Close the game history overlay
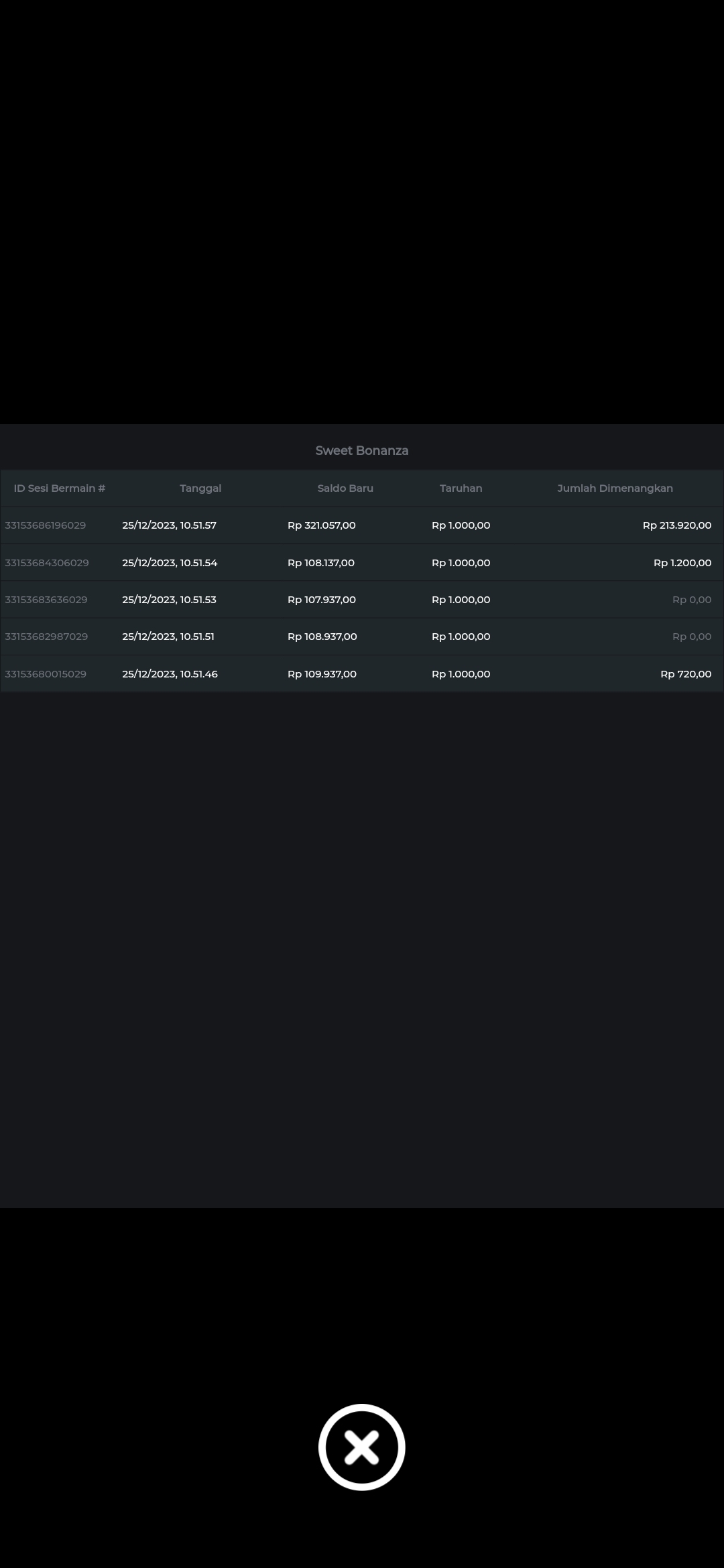Screen dimensions: 724x1568 [x=361, y=1447]
